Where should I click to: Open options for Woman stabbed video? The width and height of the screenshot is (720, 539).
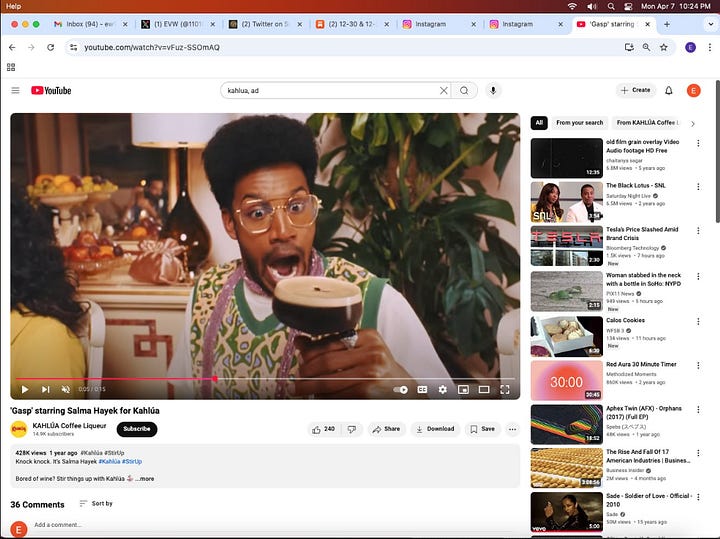click(x=698, y=276)
